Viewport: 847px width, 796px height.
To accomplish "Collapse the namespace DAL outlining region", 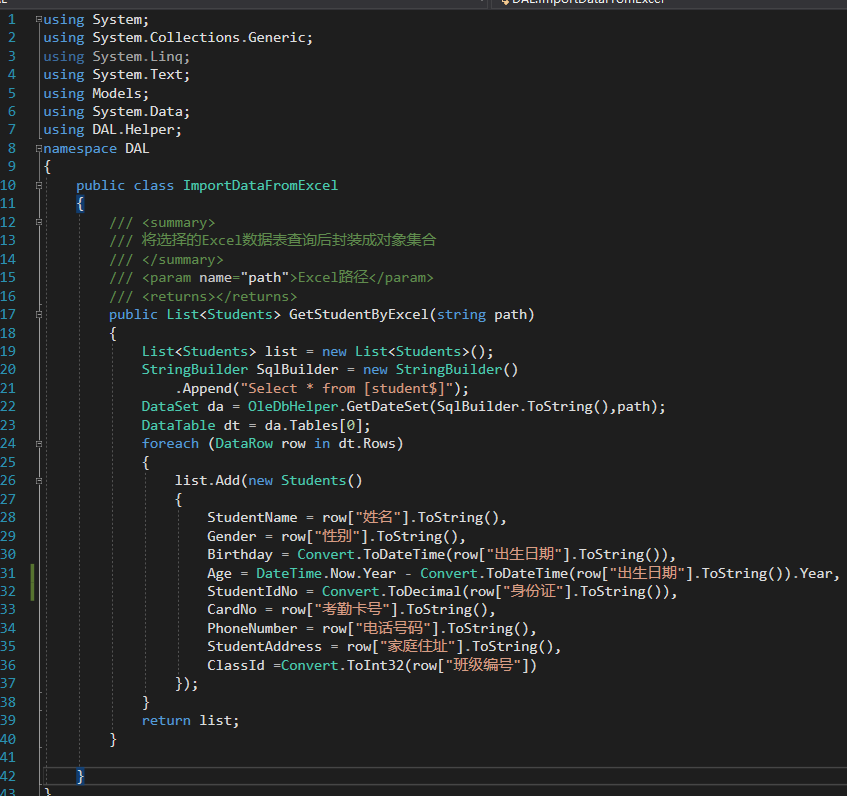I will pos(38,148).
